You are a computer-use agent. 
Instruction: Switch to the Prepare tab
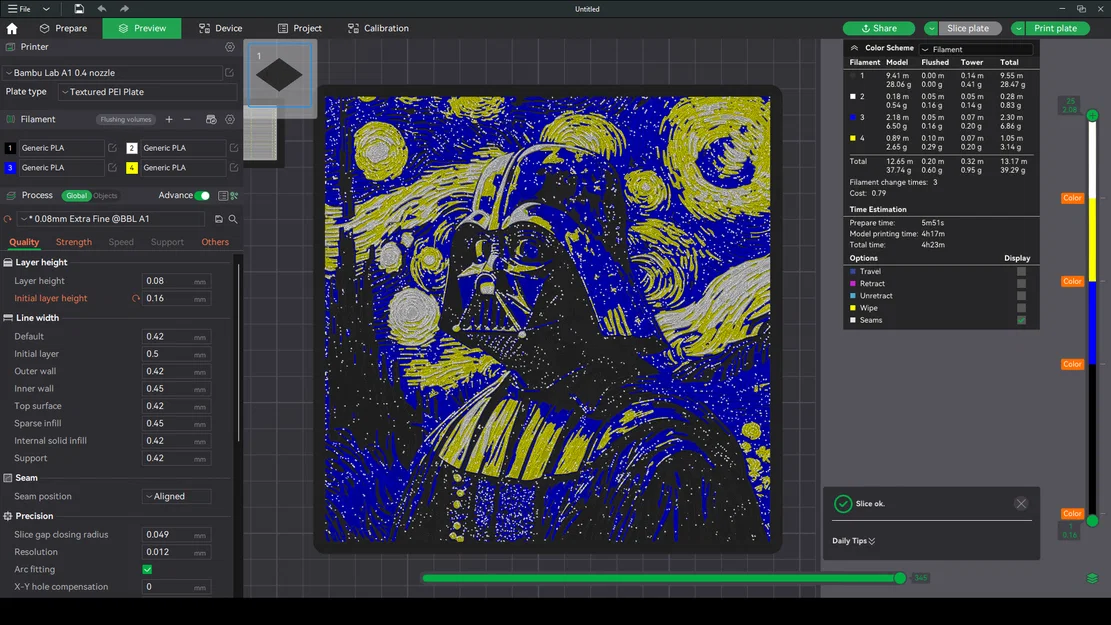tap(63, 28)
